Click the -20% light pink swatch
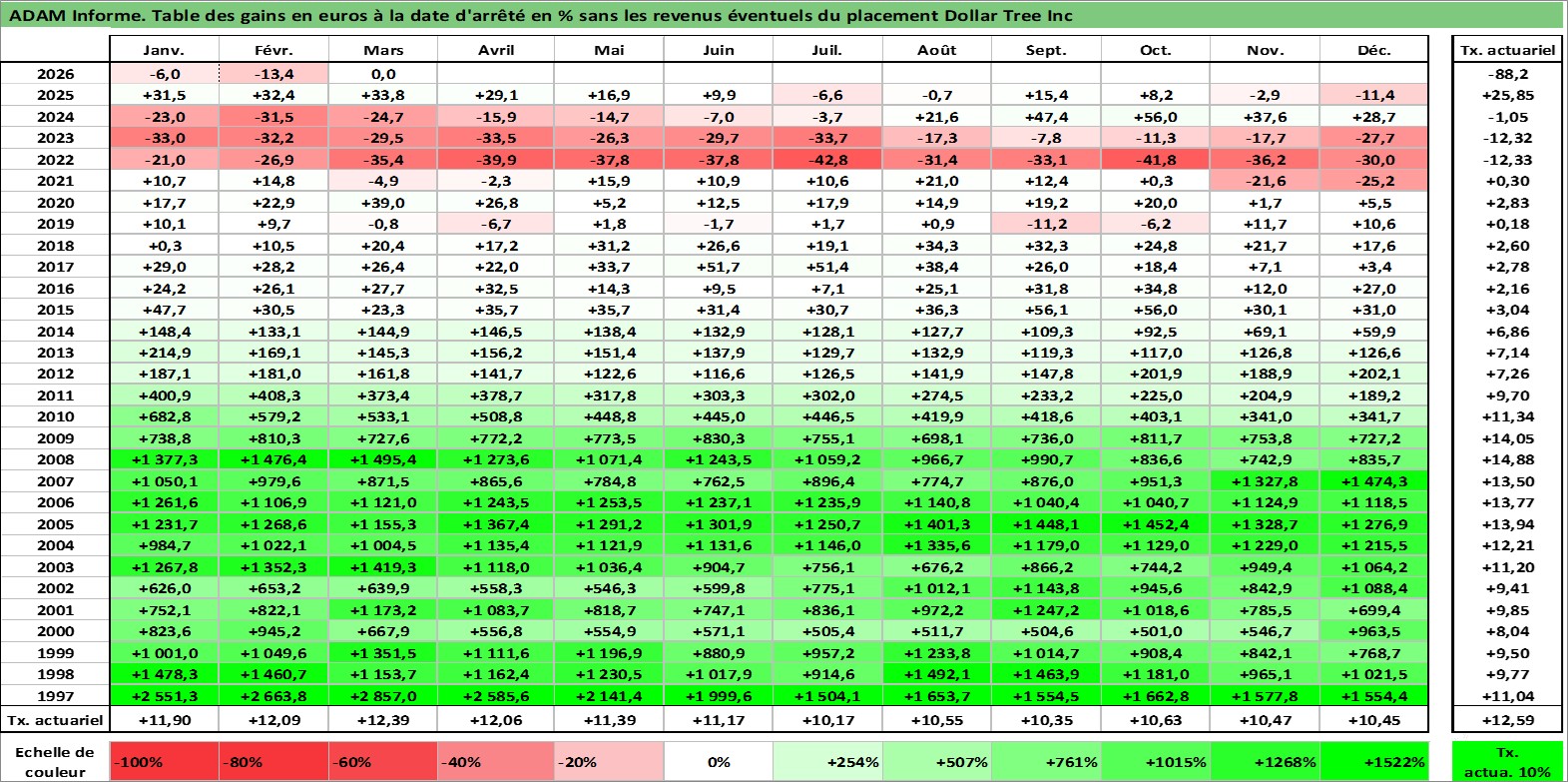Image resolution: width=1568 pixels, height=782 pixels. point(609,761)
